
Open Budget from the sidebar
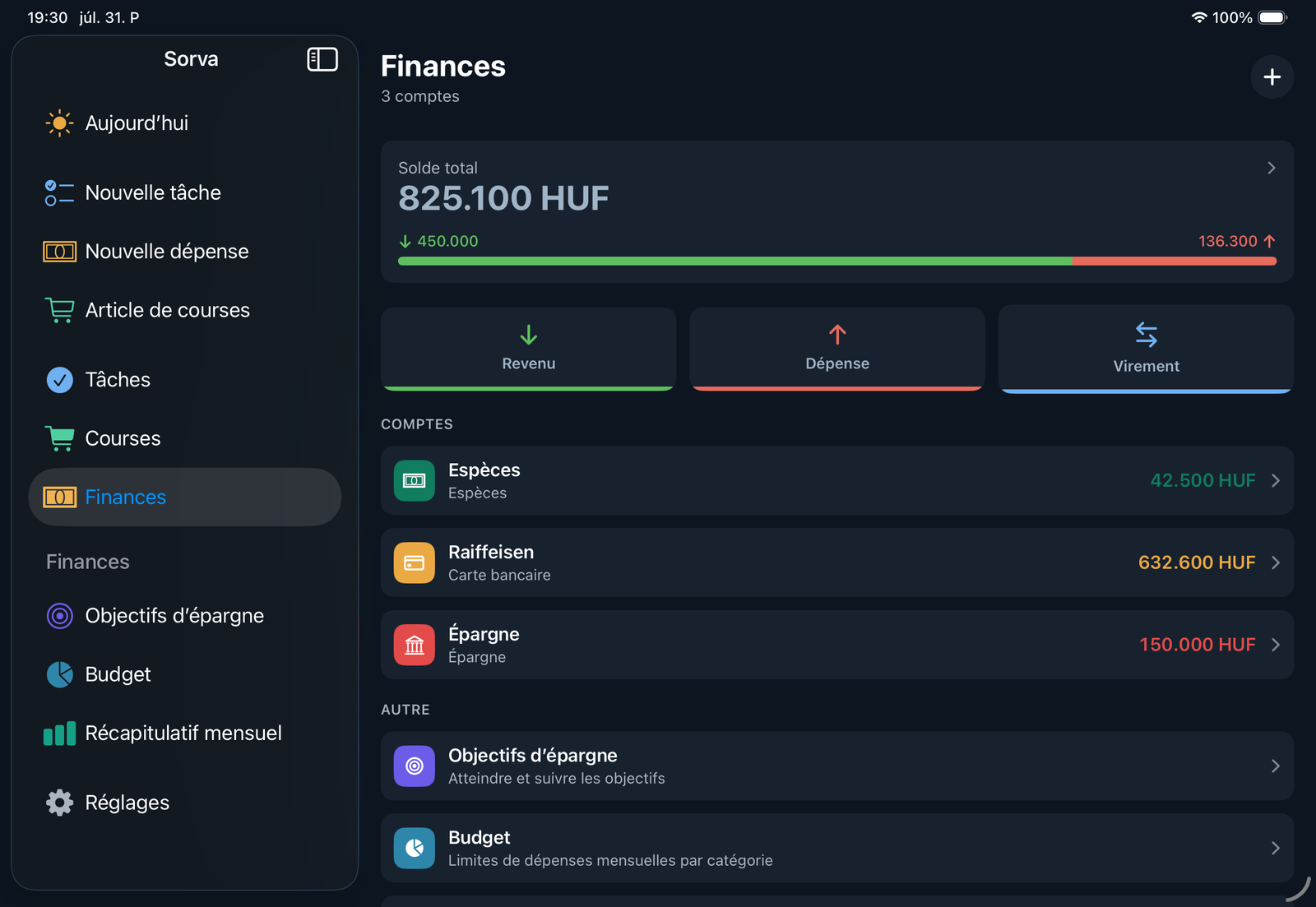pyautogui.click(x=184, y=674)
